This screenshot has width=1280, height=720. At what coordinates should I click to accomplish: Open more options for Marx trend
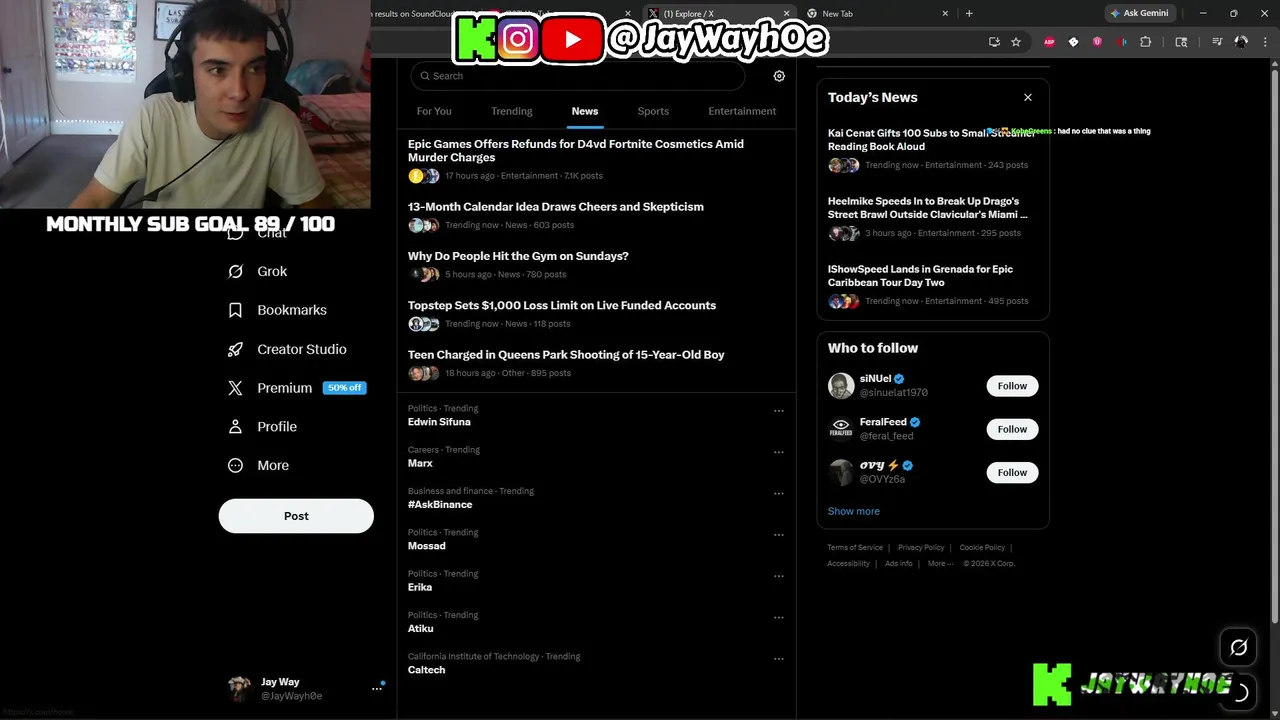[779, 452]
